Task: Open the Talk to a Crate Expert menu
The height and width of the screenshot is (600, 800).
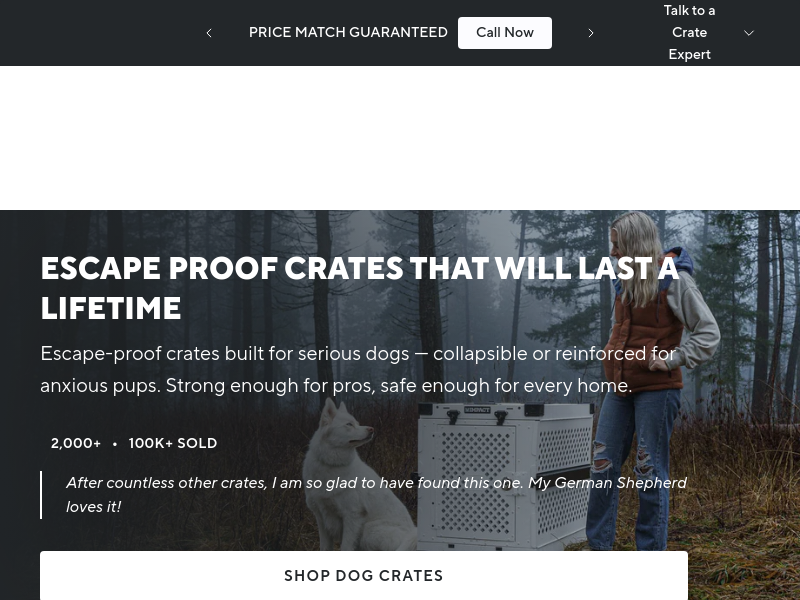Action: [x=689, y=33]
